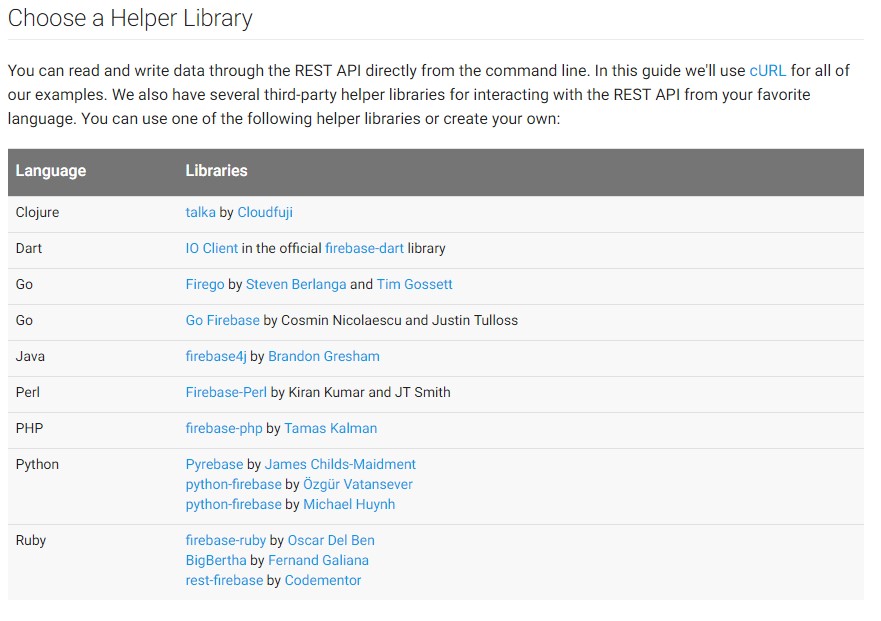The width and height of the screenshot is (881, 621).
Task: Click the Libraries column header
Action: point(216,171)
